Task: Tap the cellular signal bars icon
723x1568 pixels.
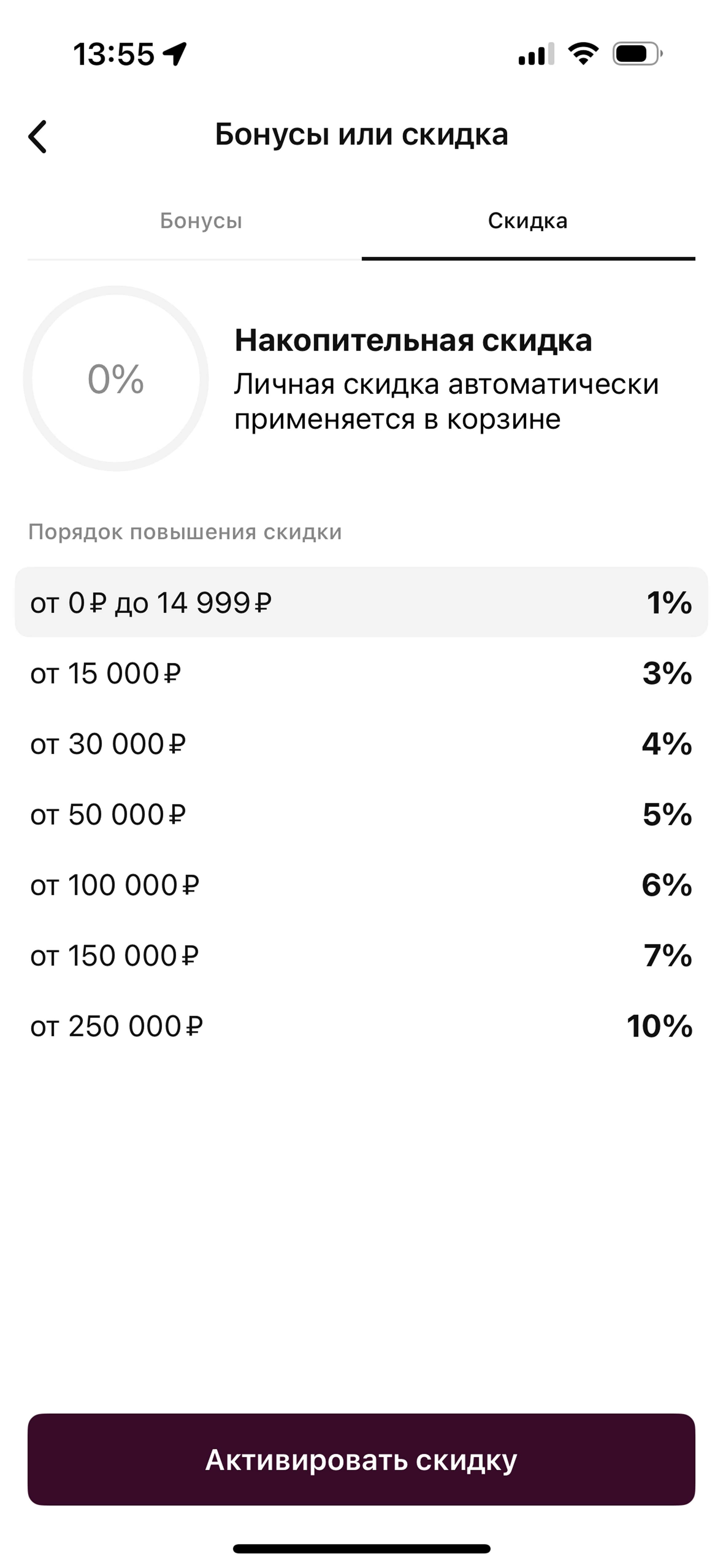Action: (536, 54)
